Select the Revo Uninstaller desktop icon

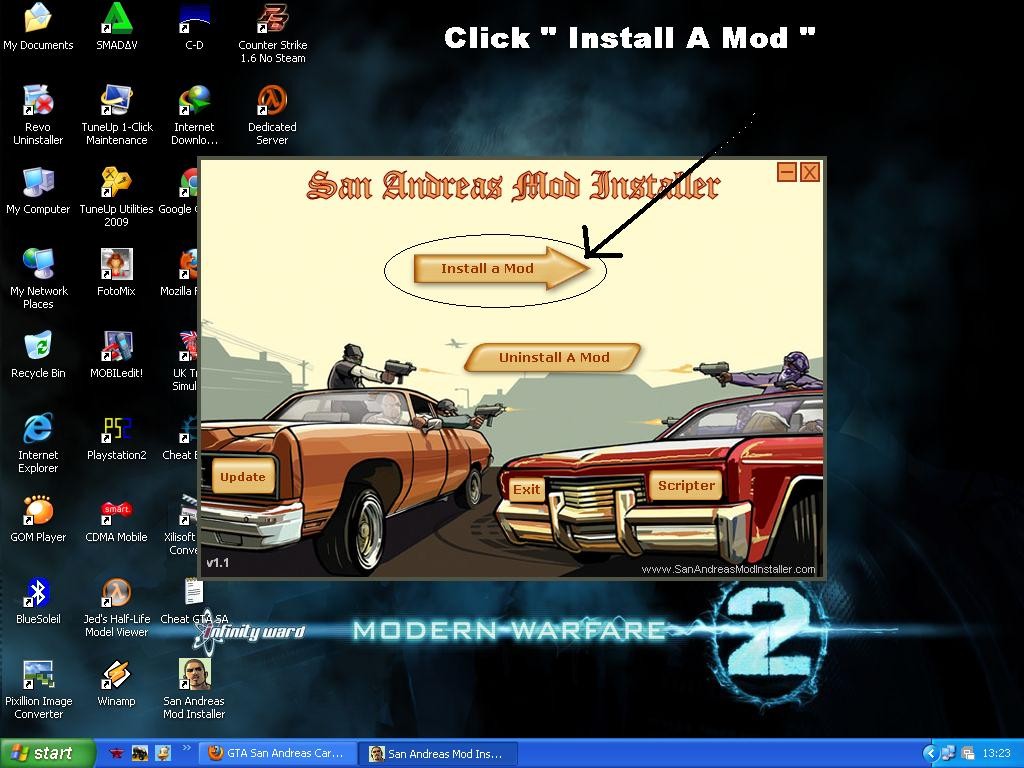pos(38,115)
